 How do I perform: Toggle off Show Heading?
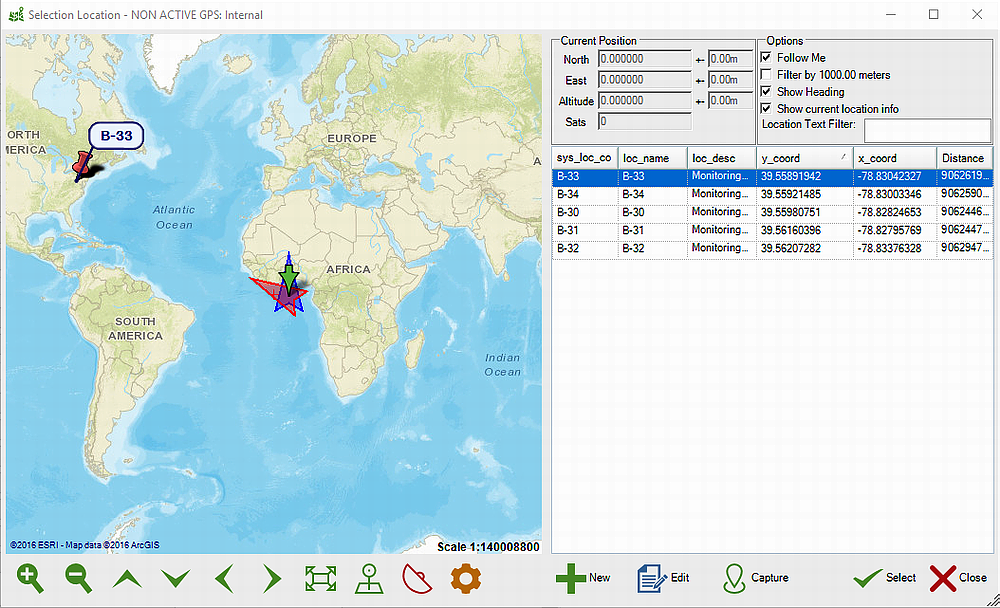[x=766, y=91]
